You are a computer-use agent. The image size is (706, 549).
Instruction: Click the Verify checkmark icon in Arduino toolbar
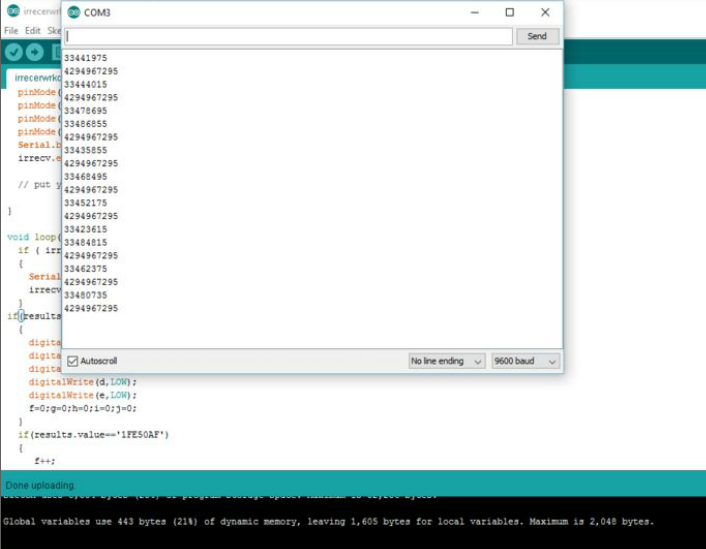point(14,52)
